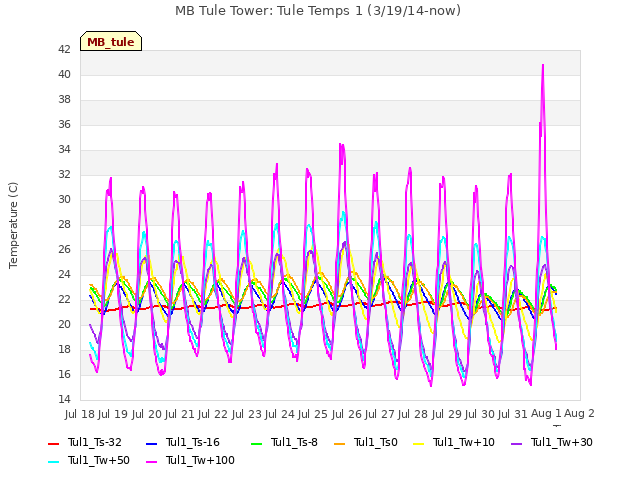Click the green Tul1_Ts-8 legend swatch

pos(256,443)
